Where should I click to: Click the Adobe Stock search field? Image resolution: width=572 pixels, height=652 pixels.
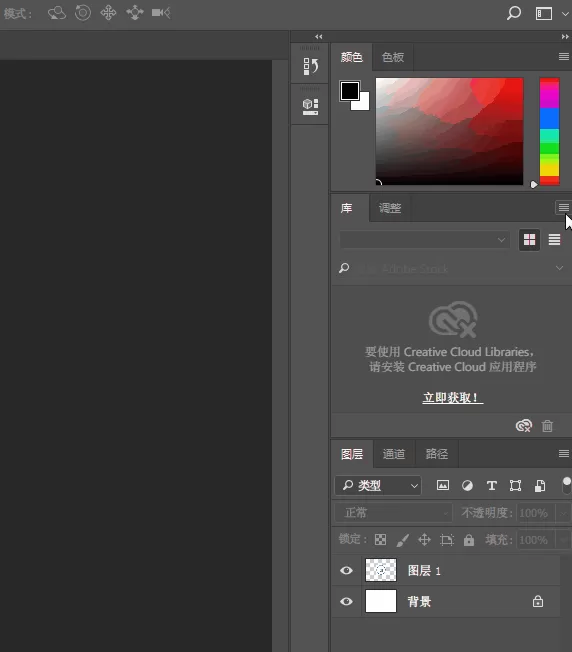(x=451, y=269)
